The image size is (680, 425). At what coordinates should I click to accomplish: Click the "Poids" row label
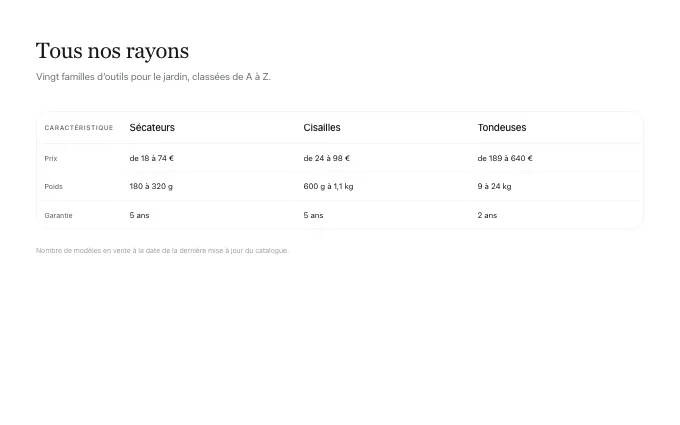point(53,186)
